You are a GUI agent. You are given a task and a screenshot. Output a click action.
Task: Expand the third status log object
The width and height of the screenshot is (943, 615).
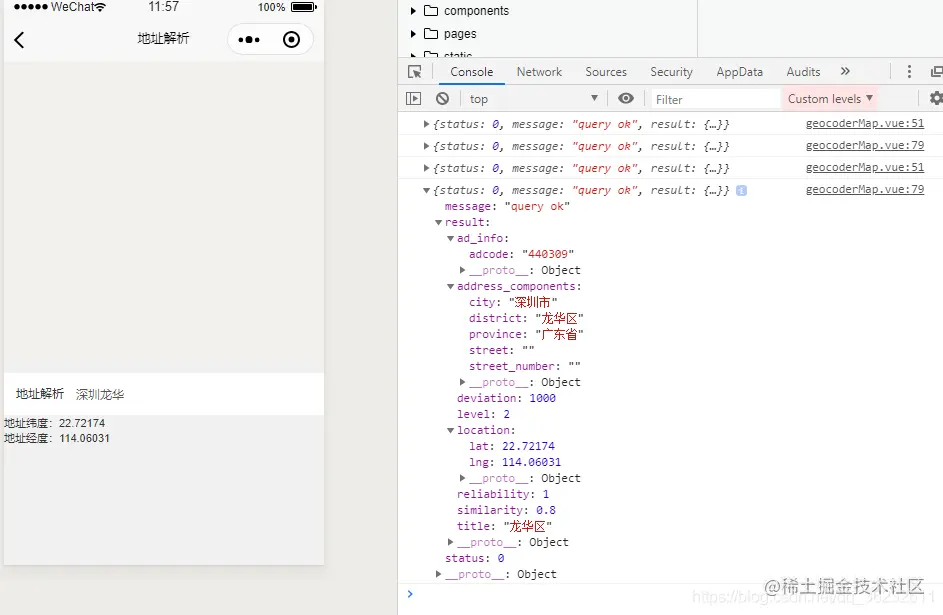pos(426,168)
